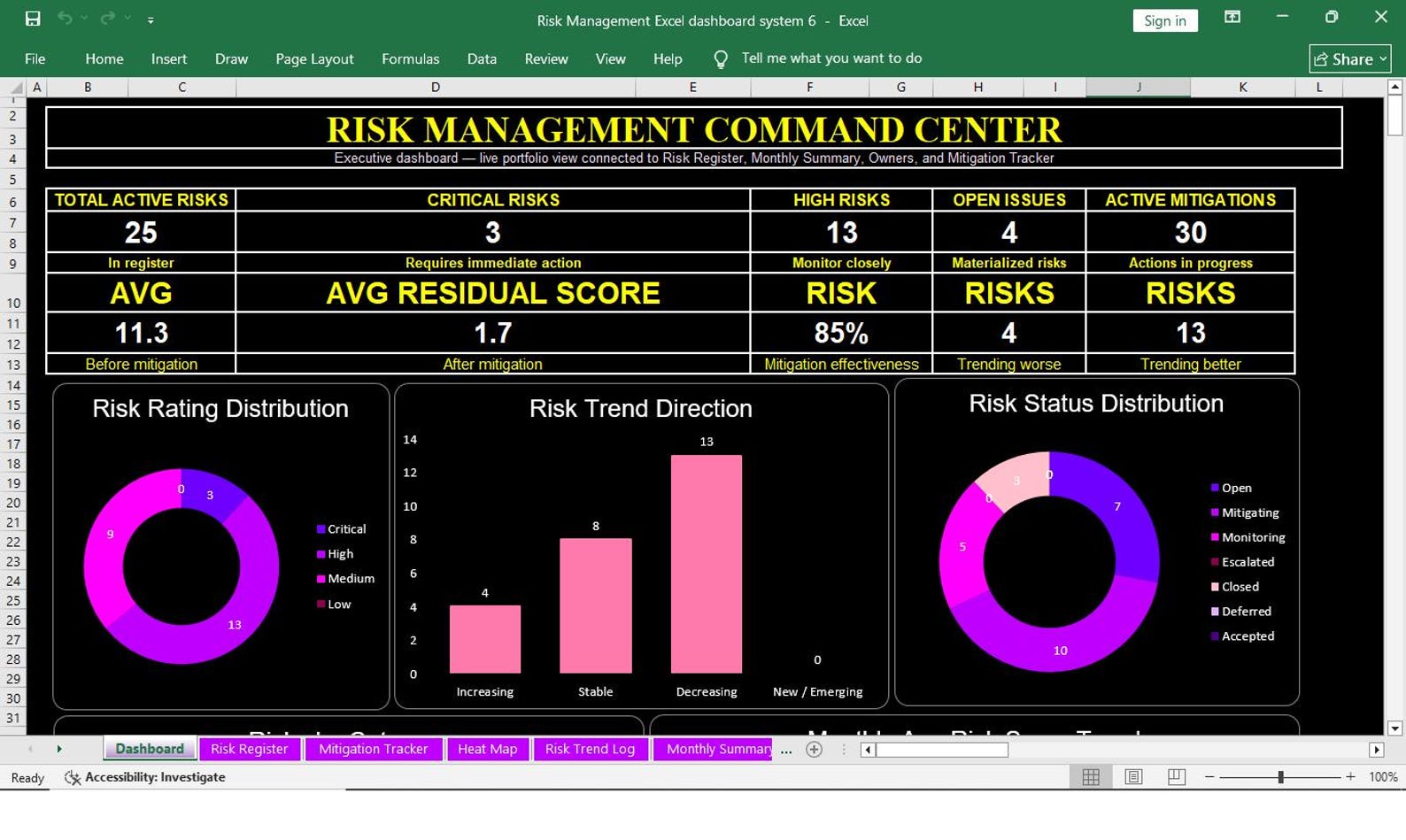The image size is (1406, 840).
Task: Switch to the Dashboard sheet tab
Action: click(x=150, y=749)
